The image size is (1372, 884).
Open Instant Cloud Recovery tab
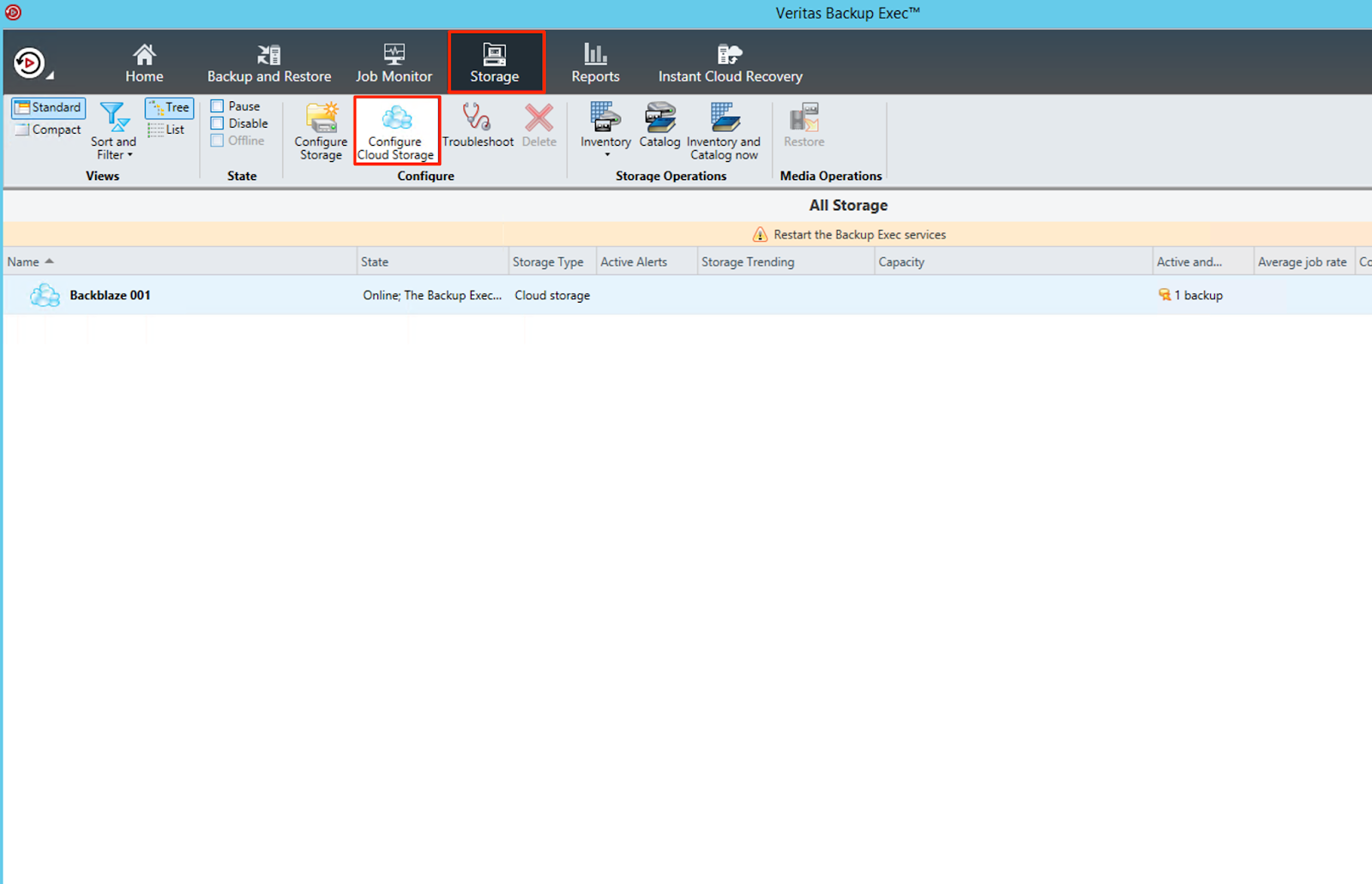point(731,63)
